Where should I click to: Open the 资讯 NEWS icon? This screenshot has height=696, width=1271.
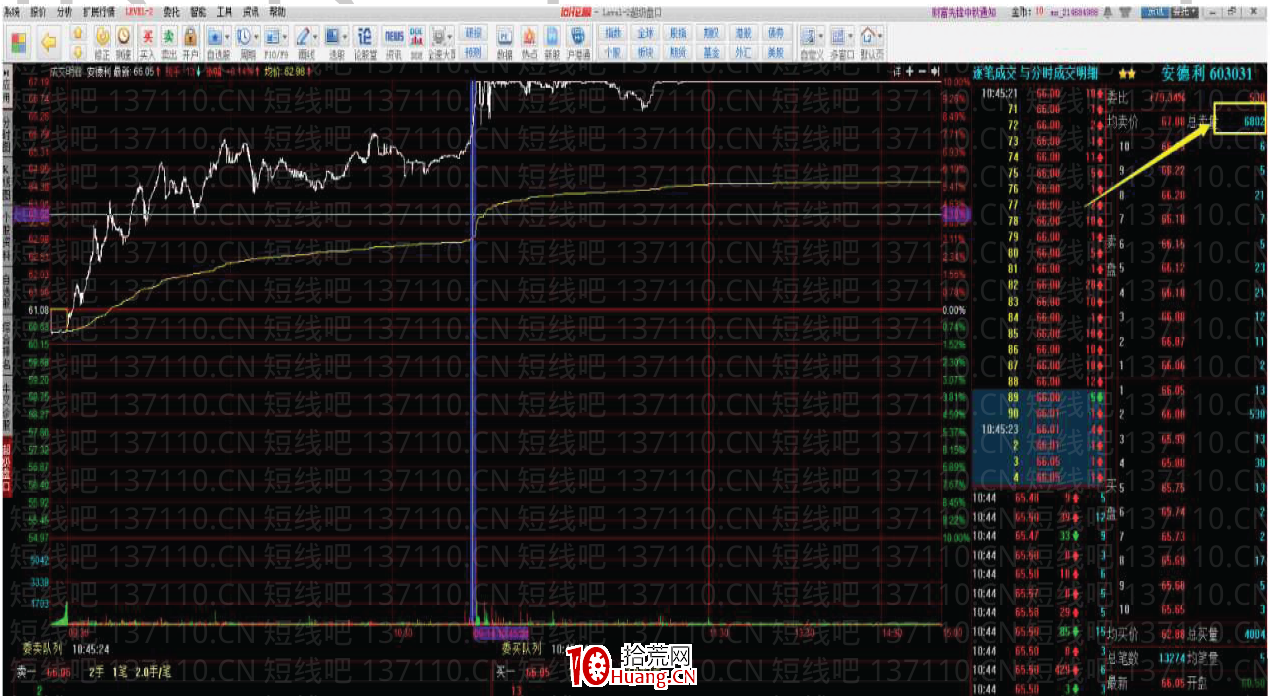[x=392, y=35]
